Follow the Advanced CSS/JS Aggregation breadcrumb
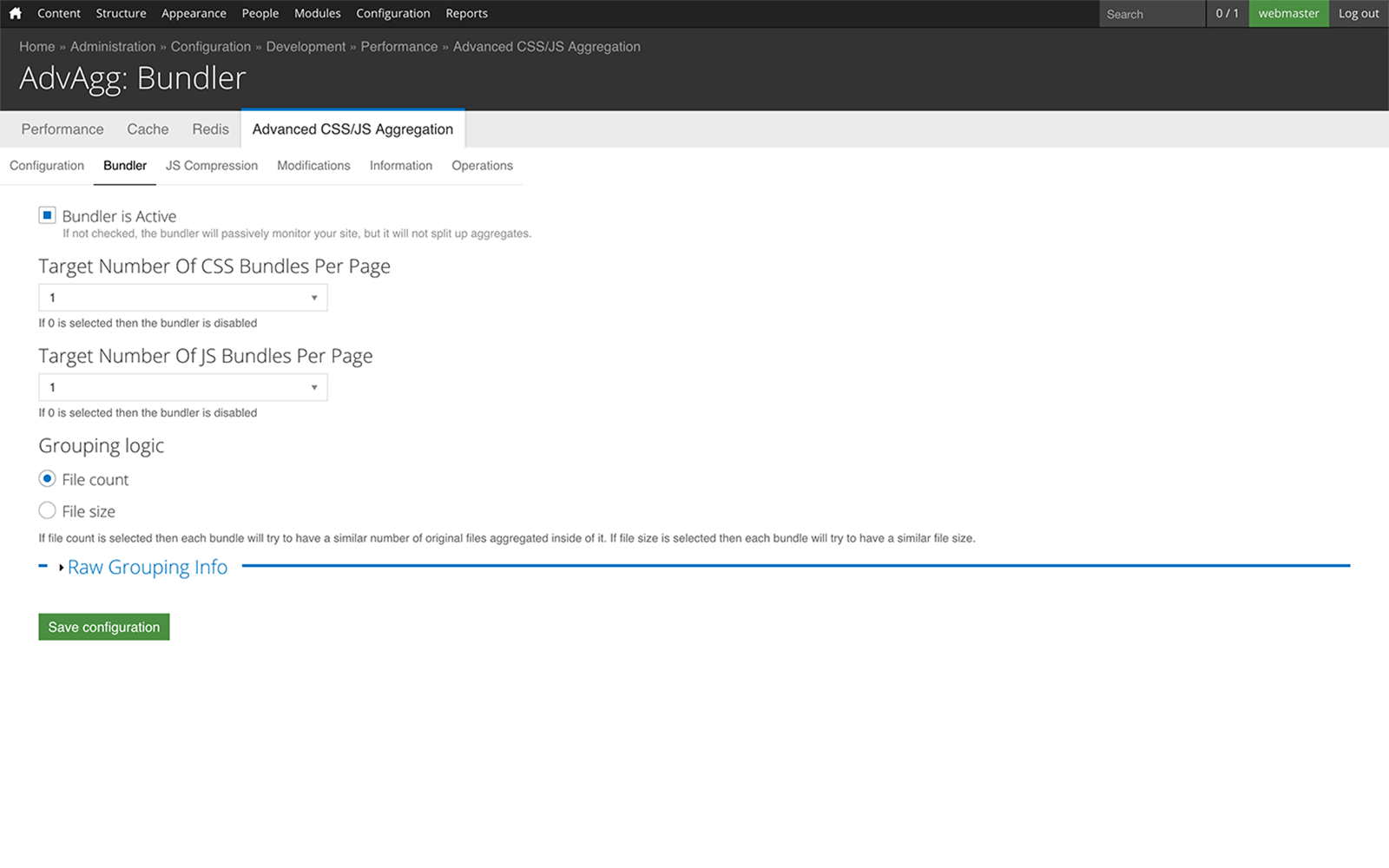This screenshot has height=868, width=1389. [547, 47]
